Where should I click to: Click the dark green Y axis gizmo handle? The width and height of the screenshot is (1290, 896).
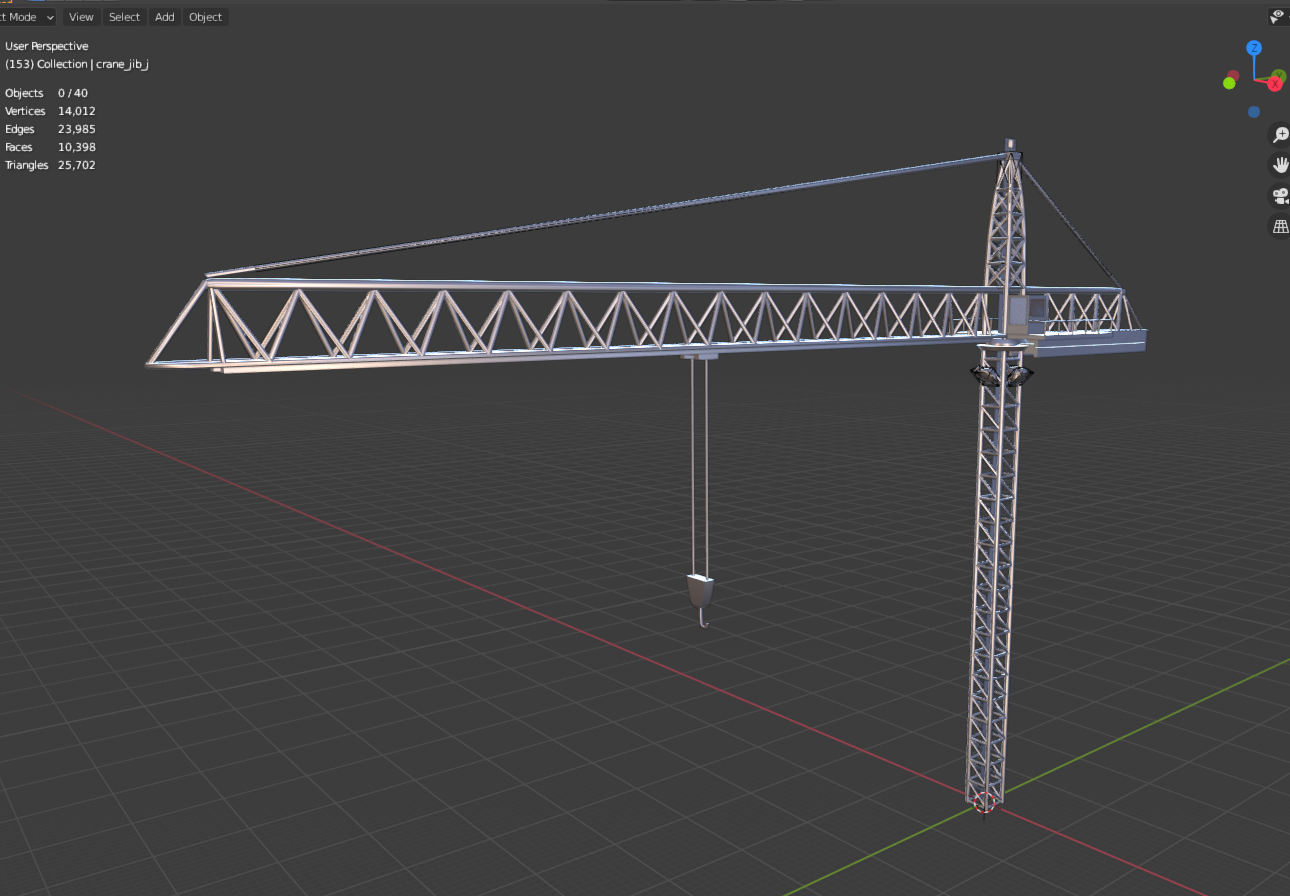(1279, 75)
